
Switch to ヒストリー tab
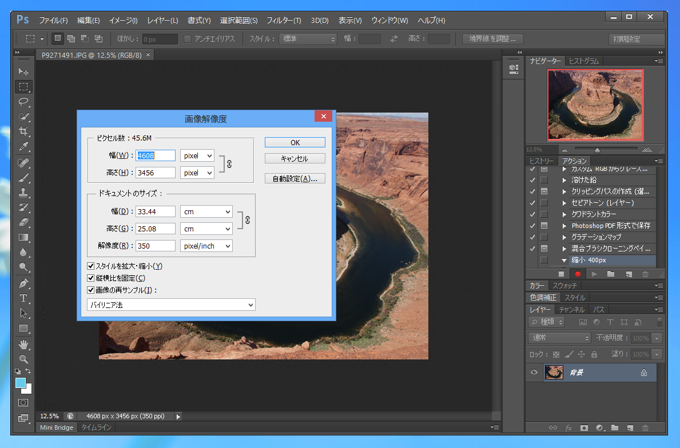541,161
